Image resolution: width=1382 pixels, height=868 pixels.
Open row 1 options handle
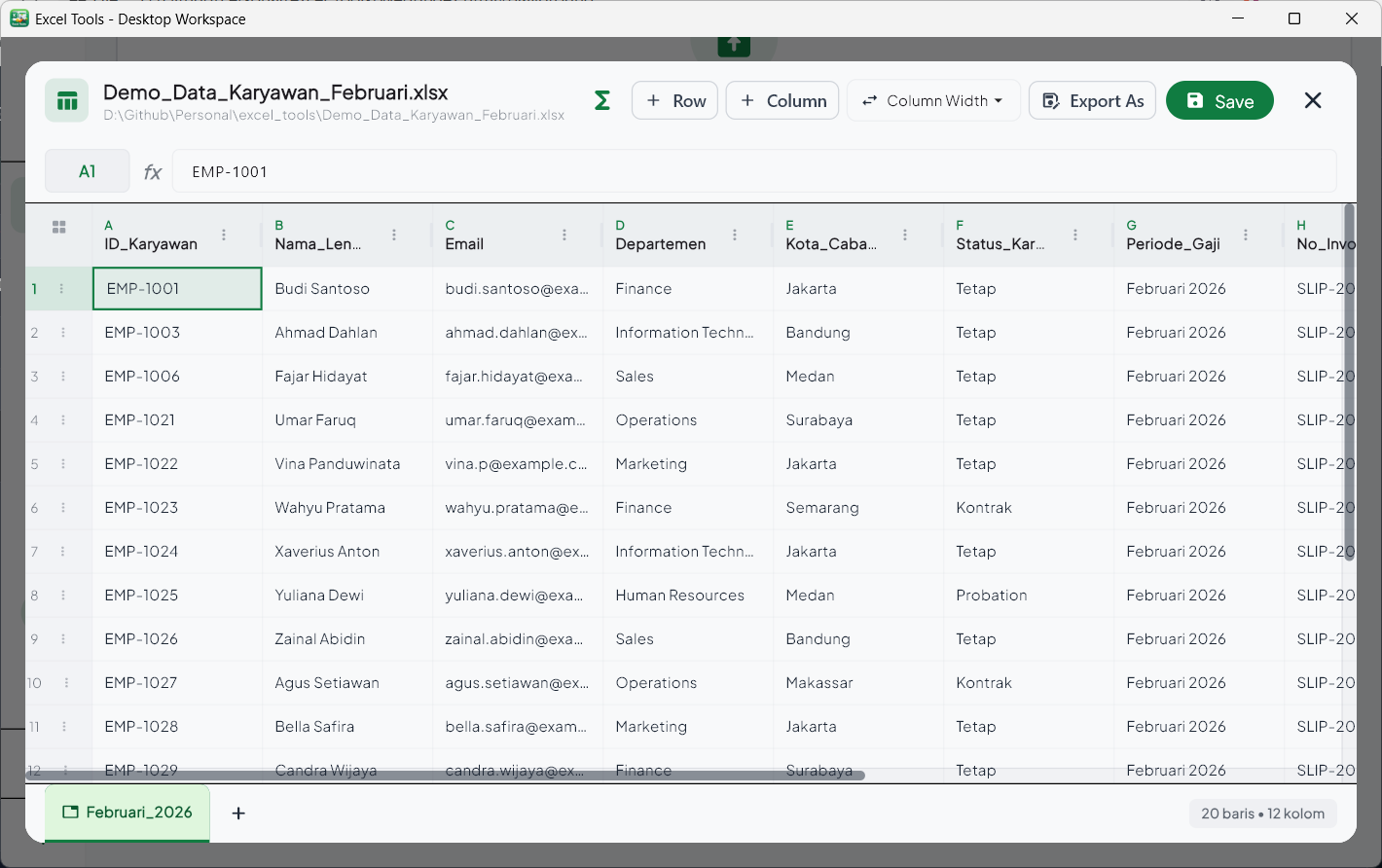pyautogui.click(x=61, y=289)
